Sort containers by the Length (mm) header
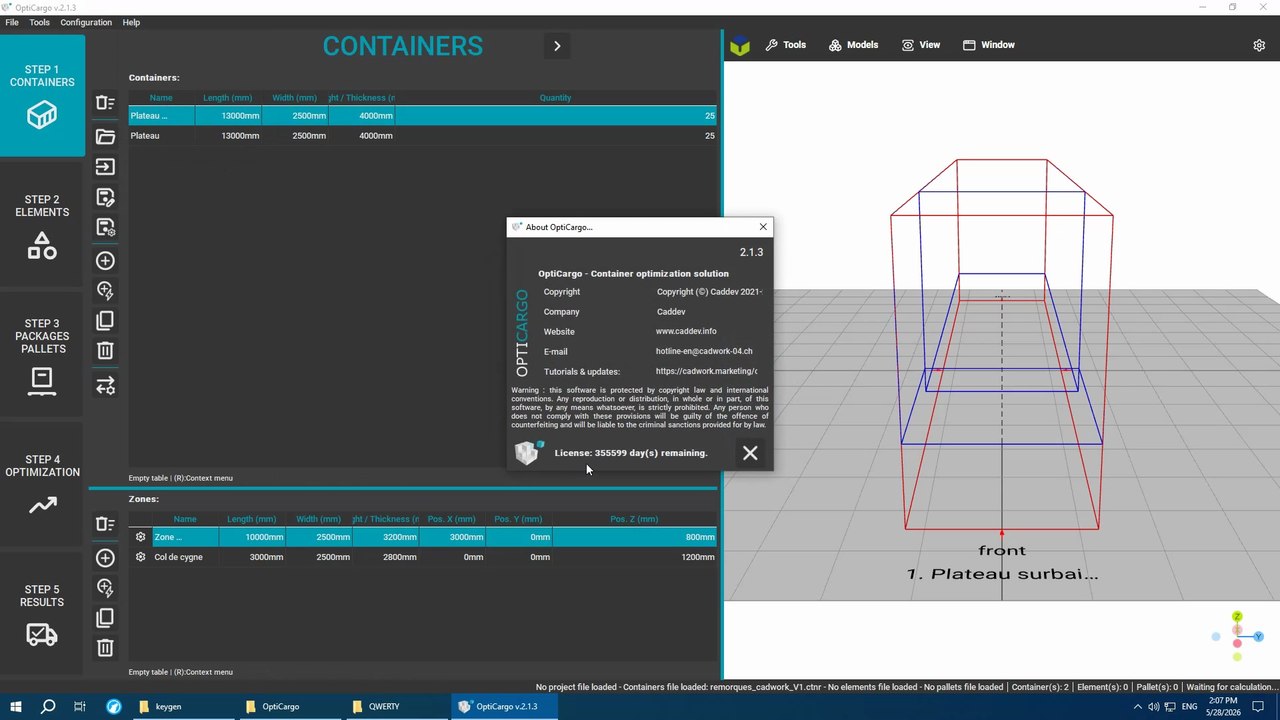This screenshot has height=720, width=1280. tap(227, 98)
